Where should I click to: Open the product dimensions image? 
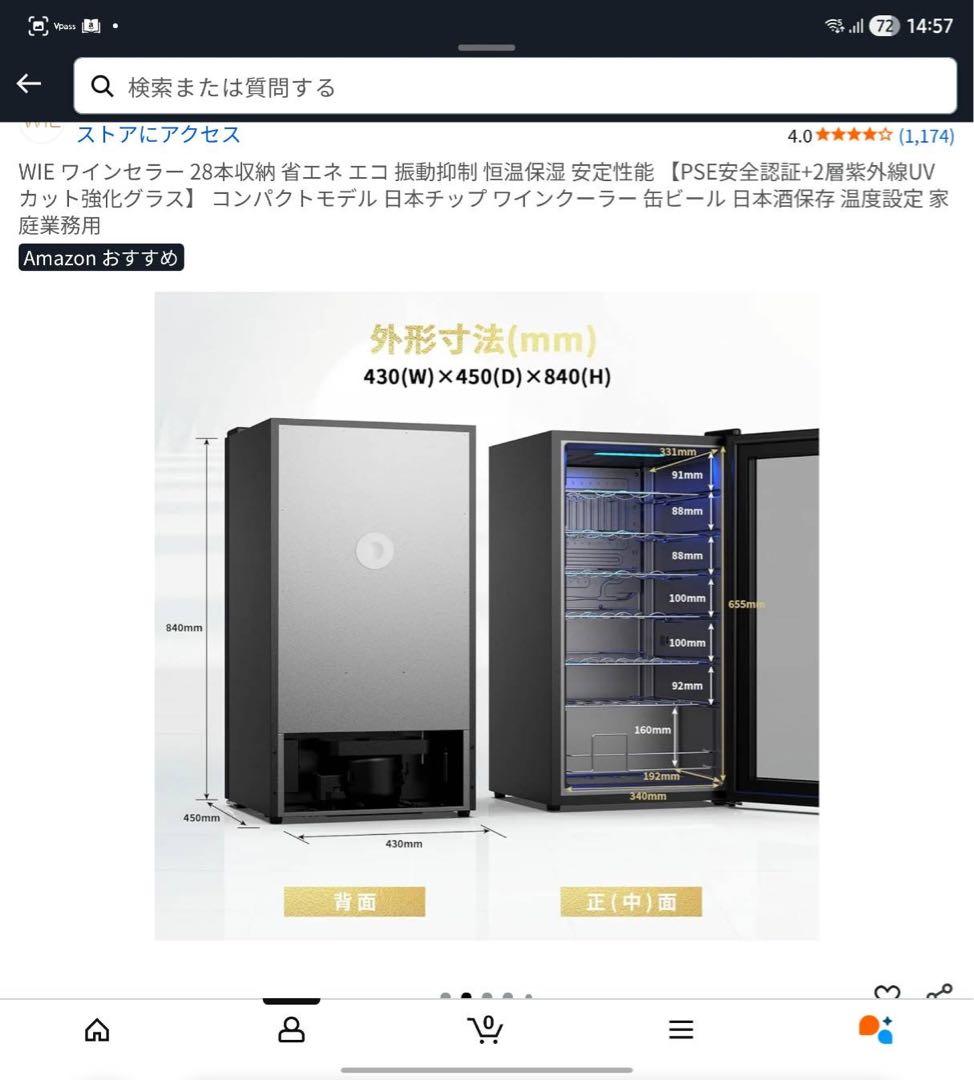pos(486,616)
